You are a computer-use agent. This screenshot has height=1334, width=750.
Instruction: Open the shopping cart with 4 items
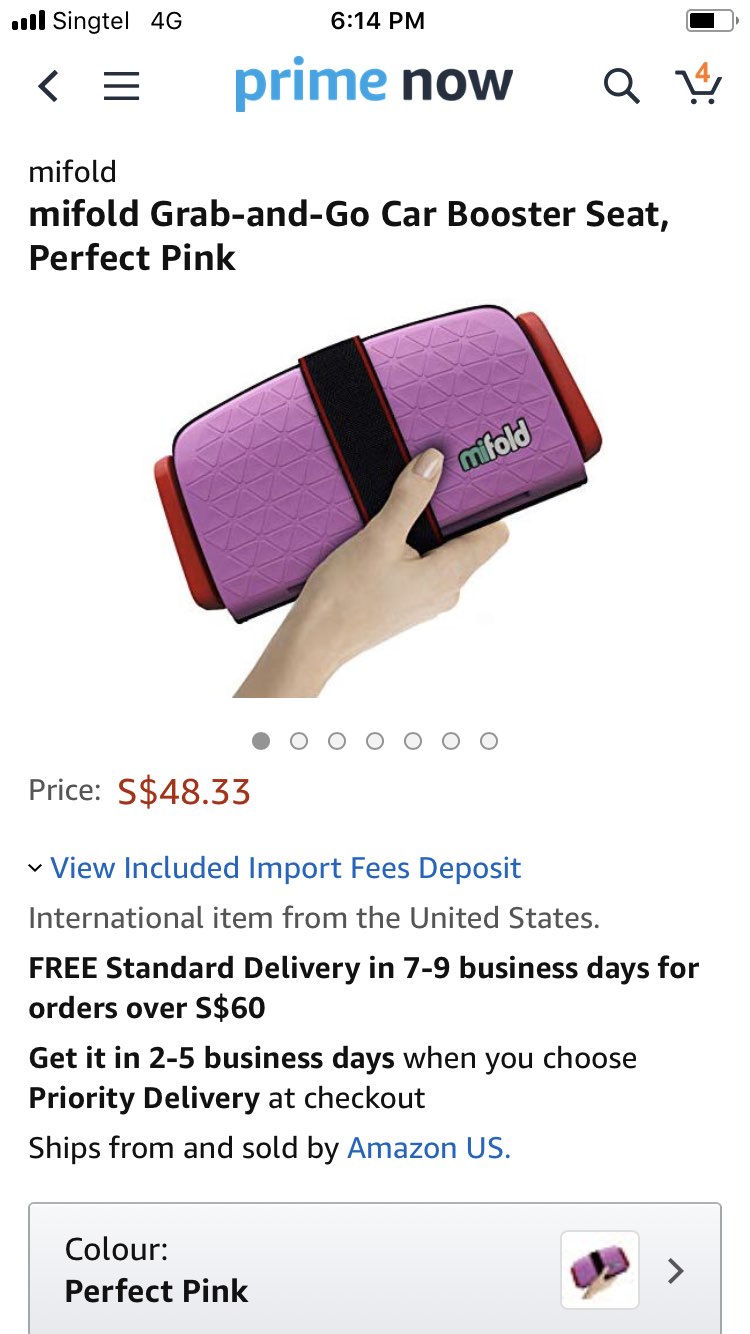[x=698, y=84]
